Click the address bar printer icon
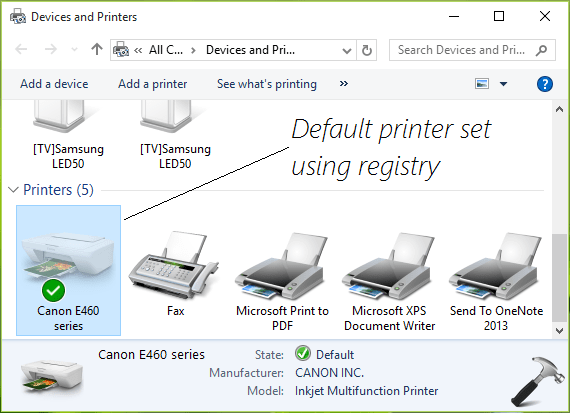 click(121, 49)
